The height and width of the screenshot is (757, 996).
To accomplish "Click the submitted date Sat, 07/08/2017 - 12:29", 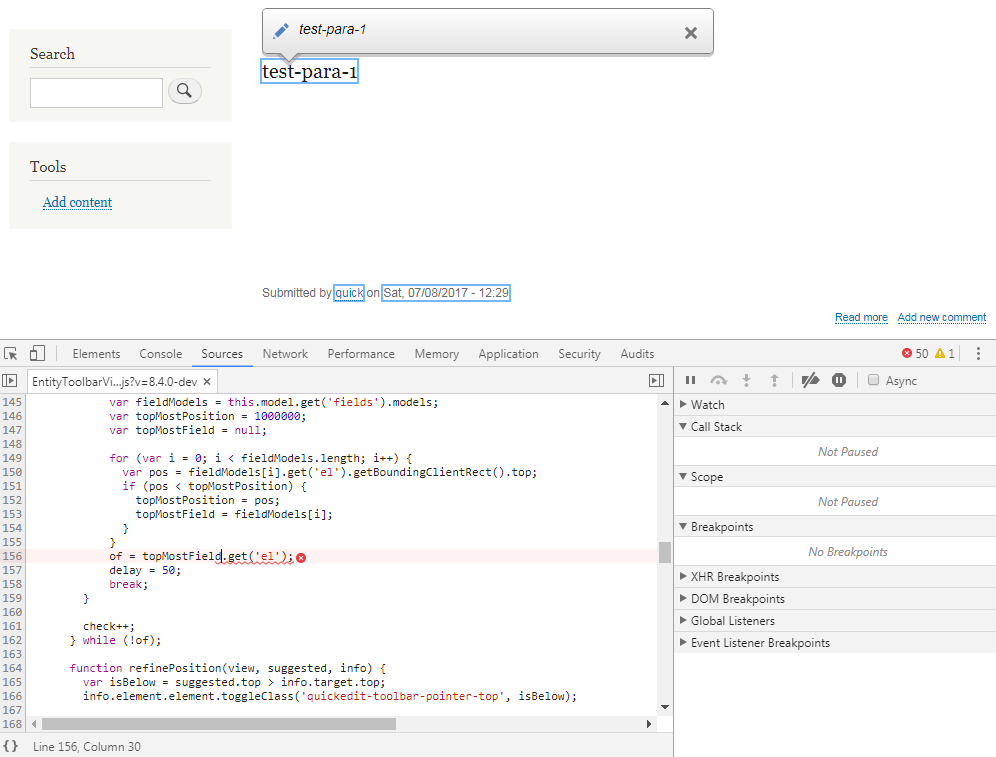I will point(446,293).
